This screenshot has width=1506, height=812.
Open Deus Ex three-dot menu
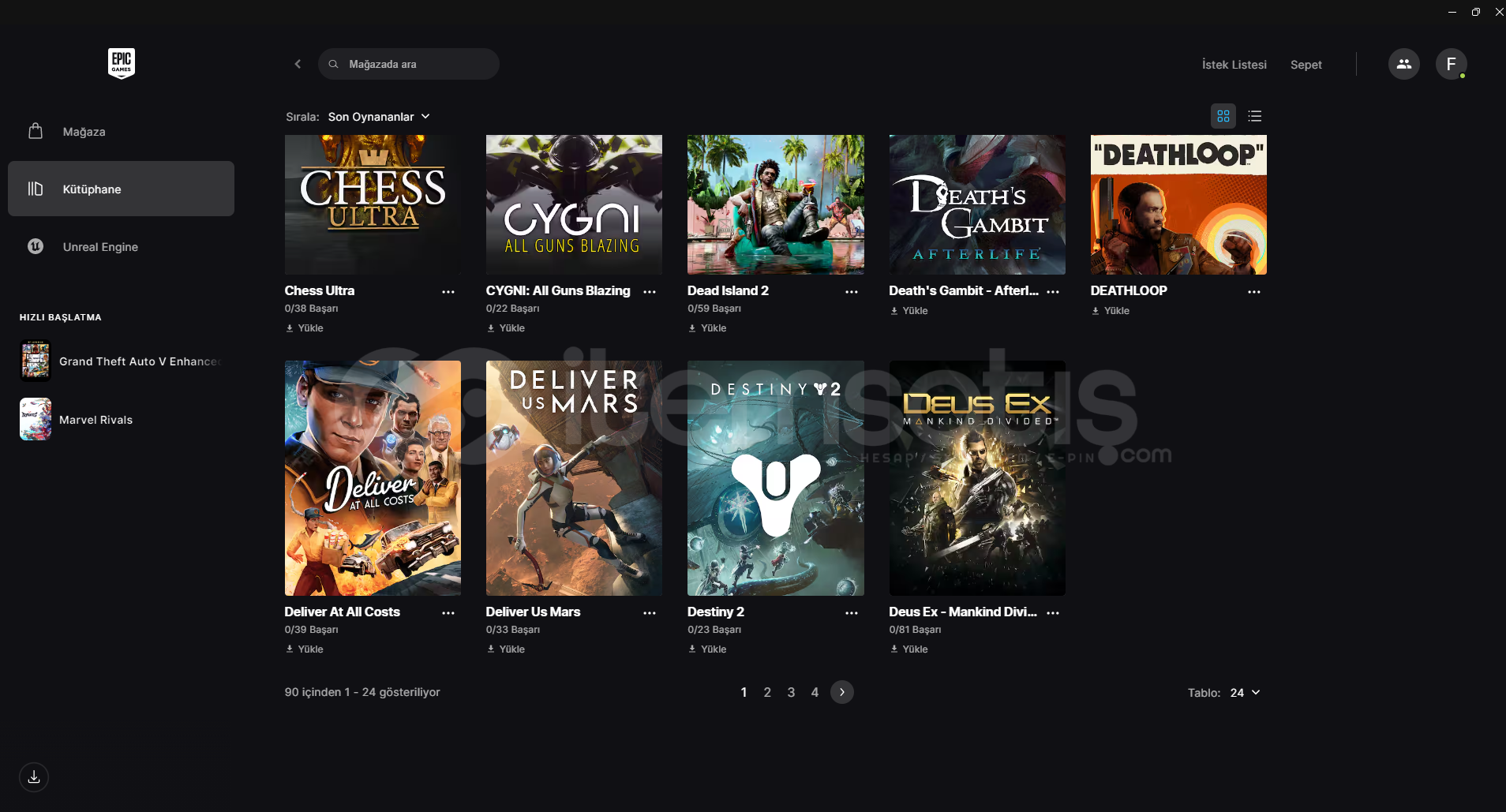(1053, 613)
